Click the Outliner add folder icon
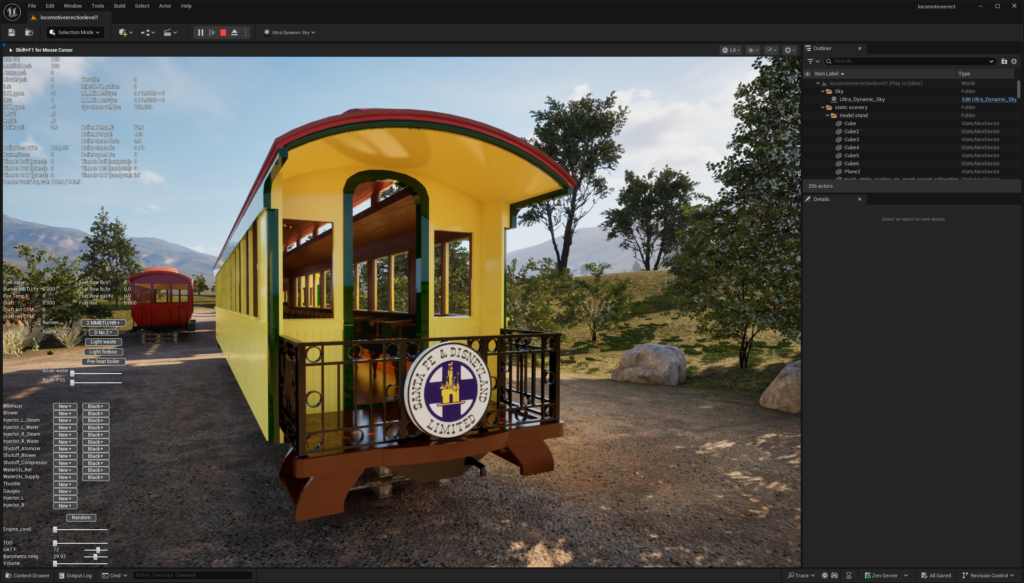Screen dimensions: 1024x583 point(1004,61)
